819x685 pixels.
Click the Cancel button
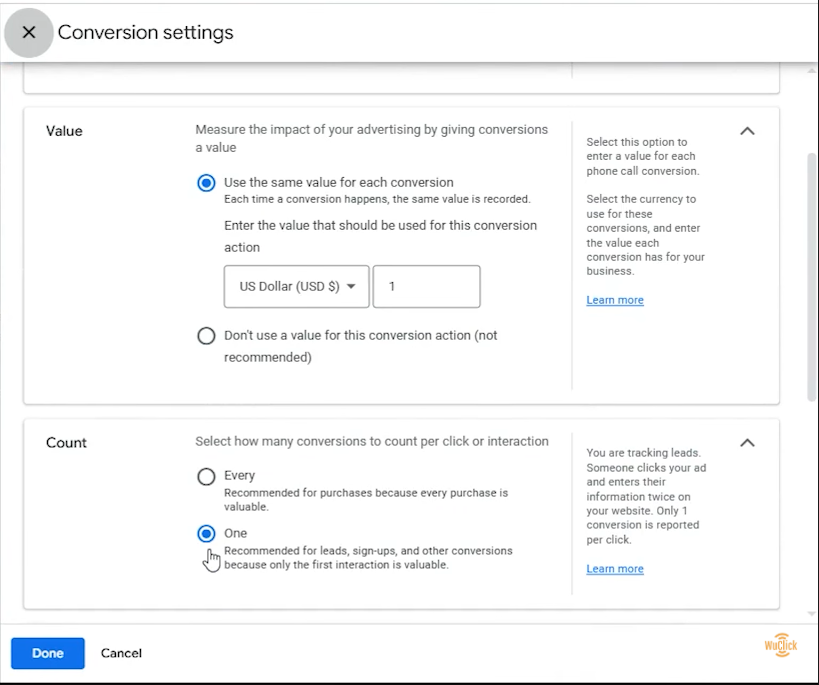click(x=121, y=653)
